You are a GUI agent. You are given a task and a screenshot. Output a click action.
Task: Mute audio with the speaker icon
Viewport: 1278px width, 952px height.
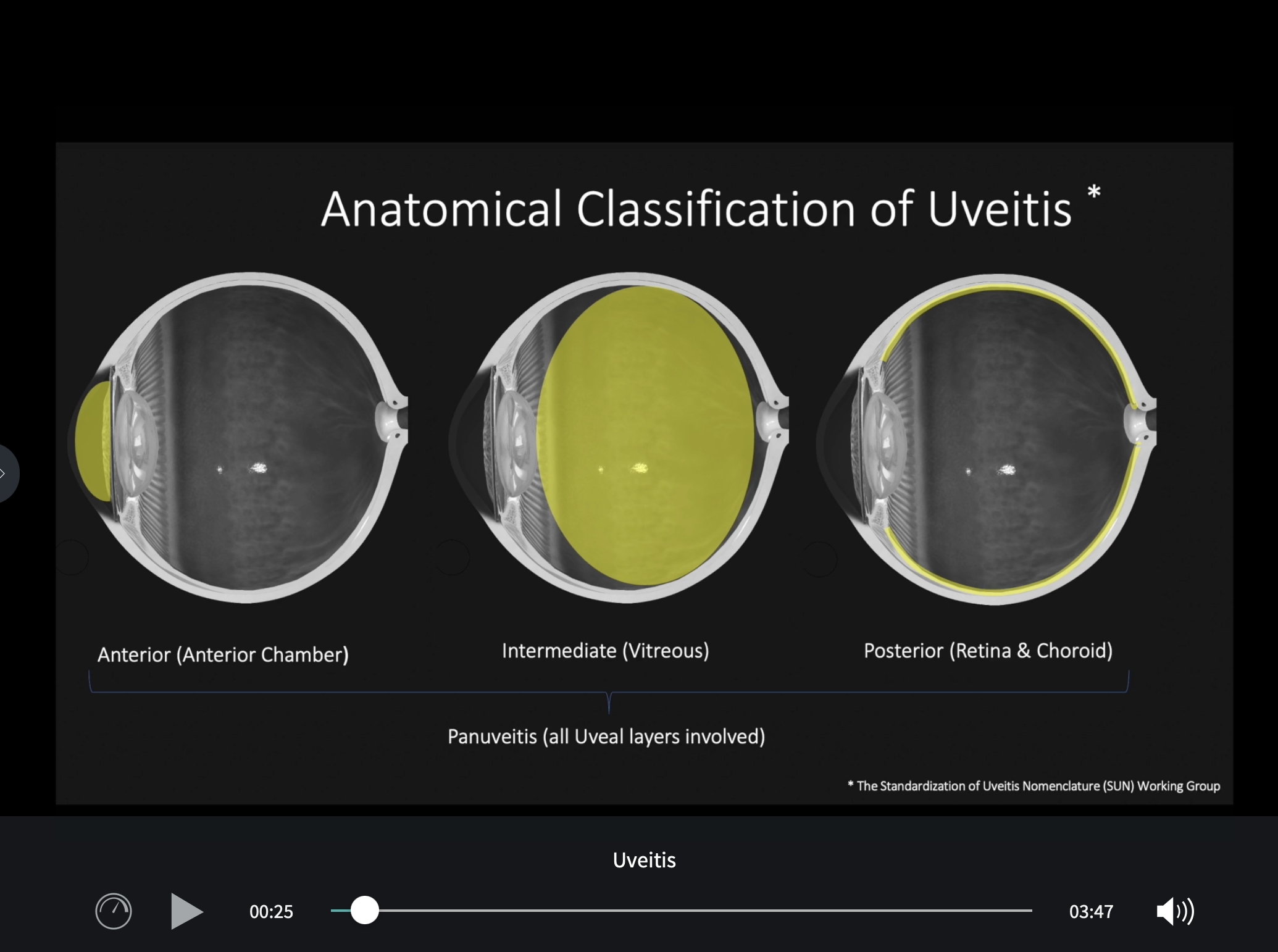(x=1174, y=911)
